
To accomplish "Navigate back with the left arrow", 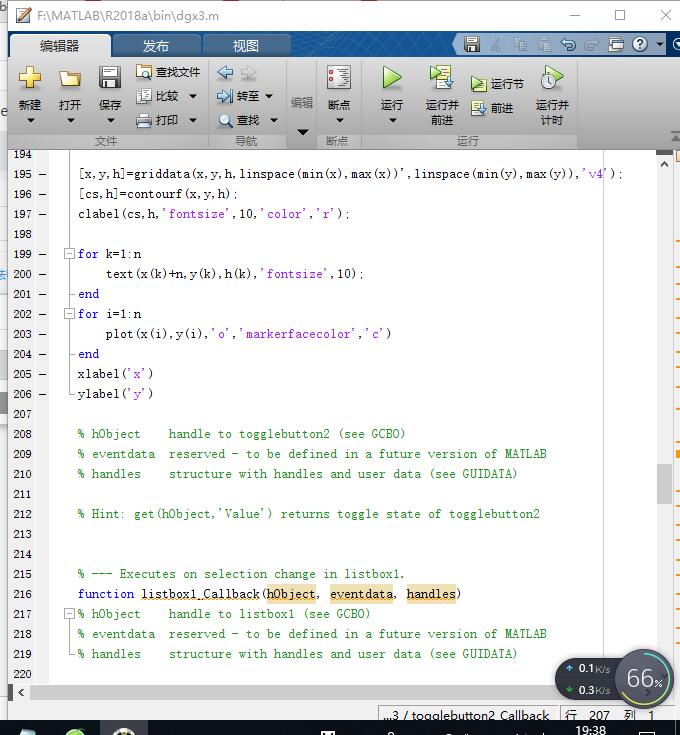I will coord(225,72).
